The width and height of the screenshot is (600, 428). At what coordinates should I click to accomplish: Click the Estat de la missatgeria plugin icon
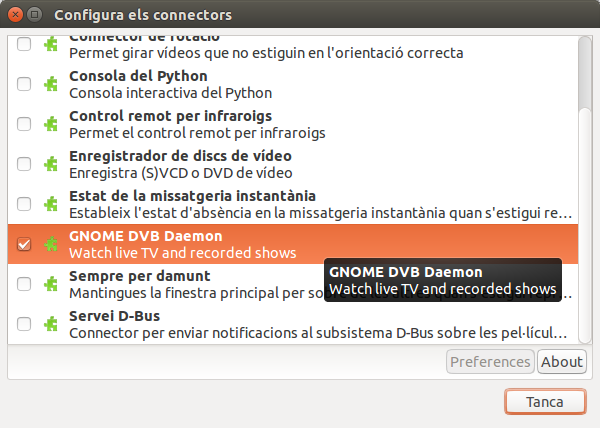point(50,204)
